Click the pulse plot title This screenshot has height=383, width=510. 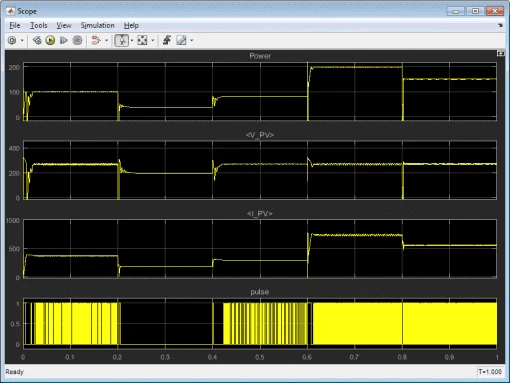tap(260, 292)
